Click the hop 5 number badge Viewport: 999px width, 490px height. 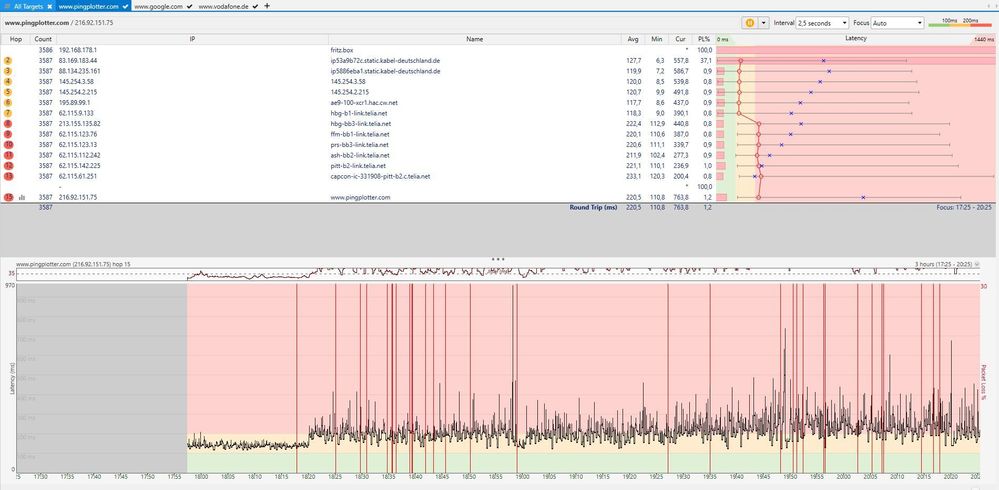[8, 92]
